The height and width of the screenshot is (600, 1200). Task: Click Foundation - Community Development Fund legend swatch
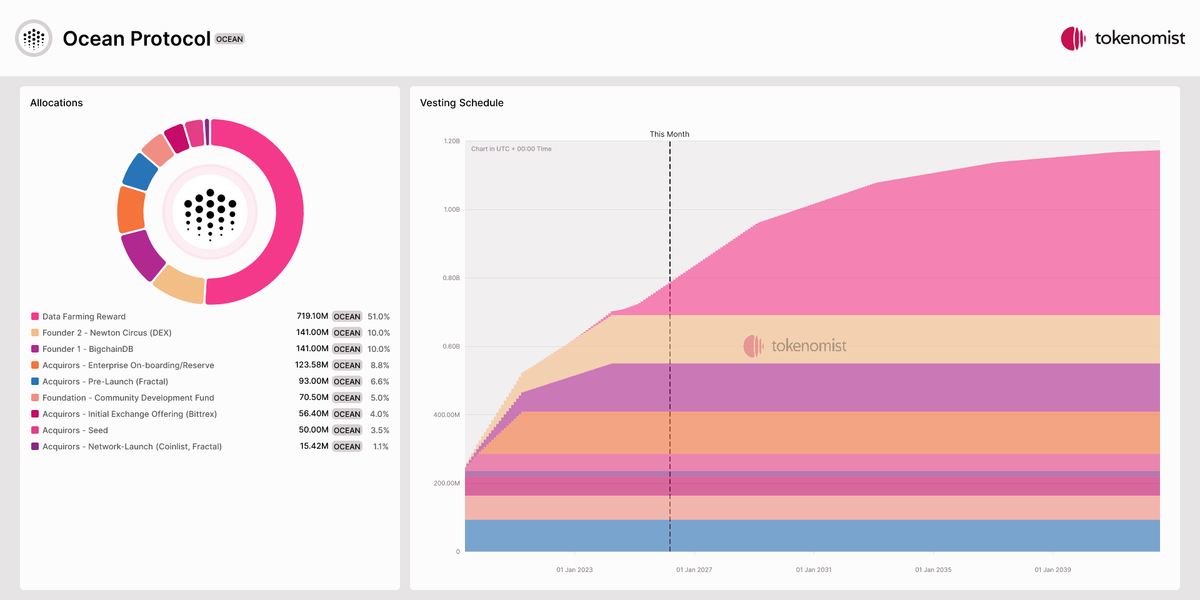(35, 398)
